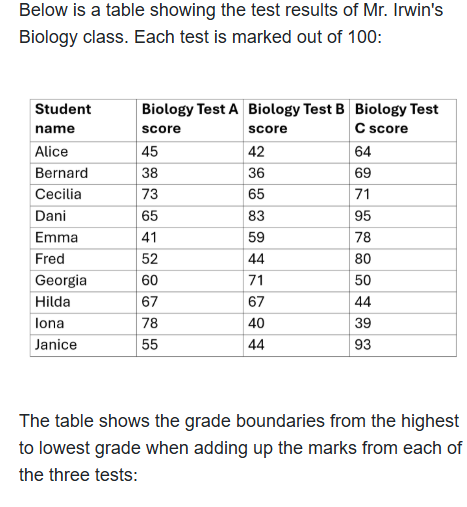Screen dimensions: 467x507
Task: Click the Biology Test C score header
Action: tap(403, 120)
